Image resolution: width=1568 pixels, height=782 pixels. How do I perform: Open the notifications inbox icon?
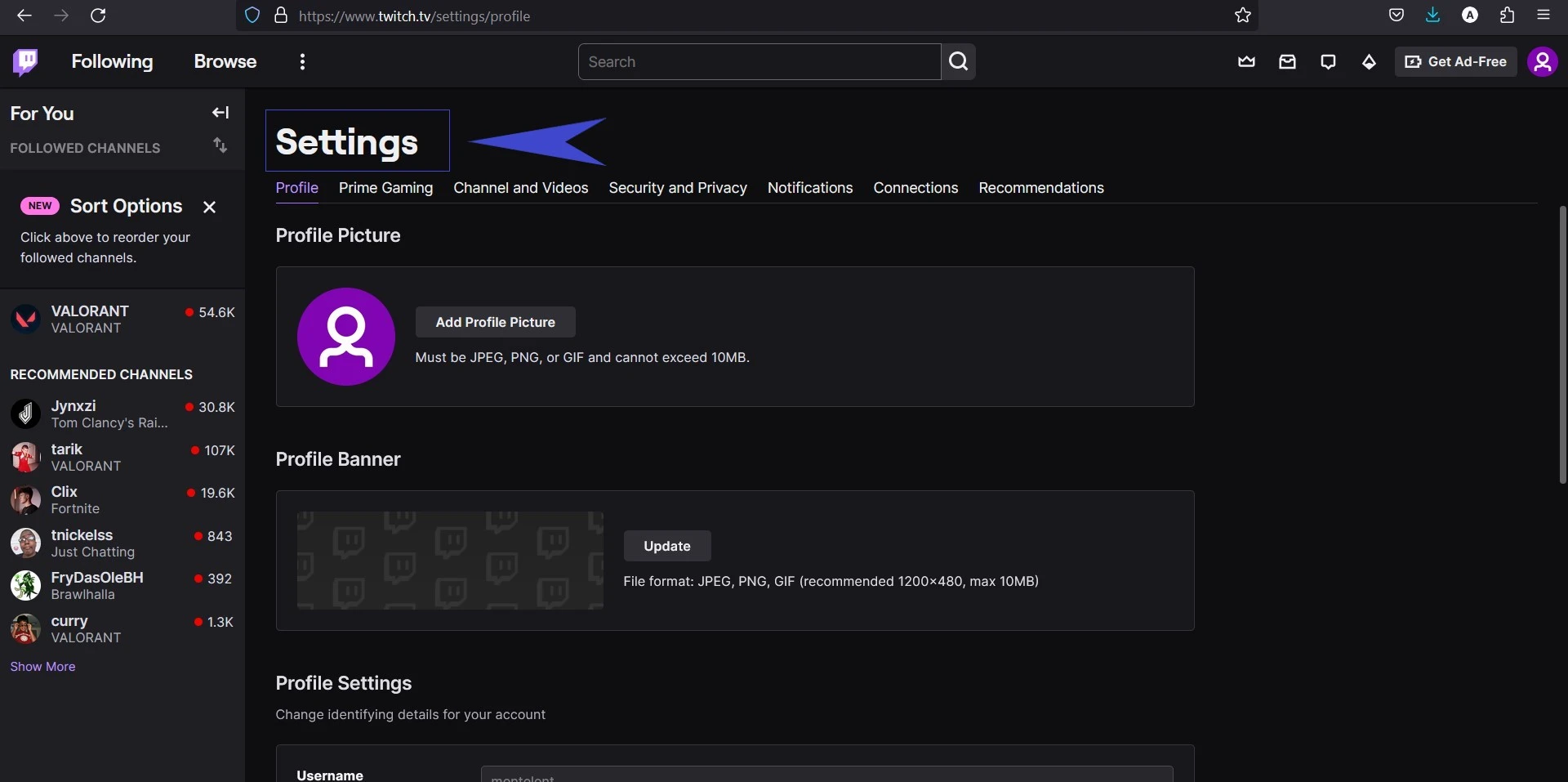[1287, 61]
